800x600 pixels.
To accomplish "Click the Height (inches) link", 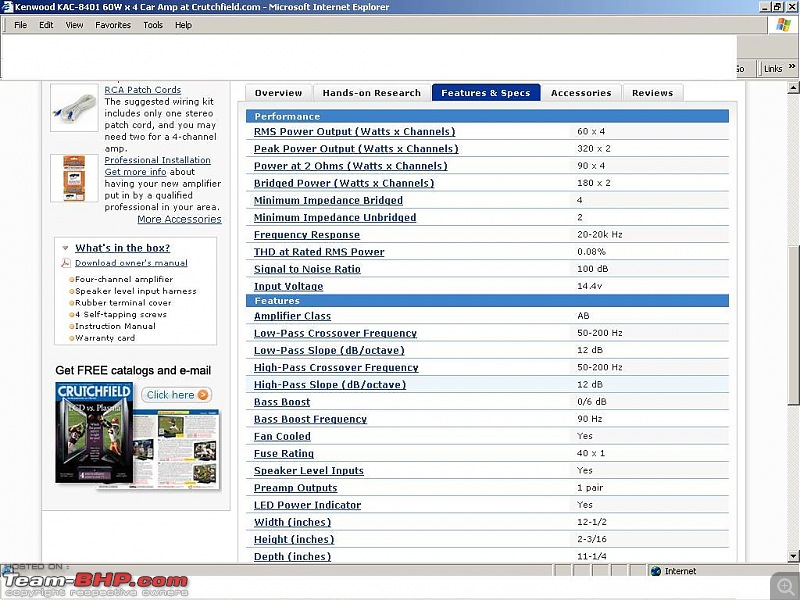I will [294, 540].
